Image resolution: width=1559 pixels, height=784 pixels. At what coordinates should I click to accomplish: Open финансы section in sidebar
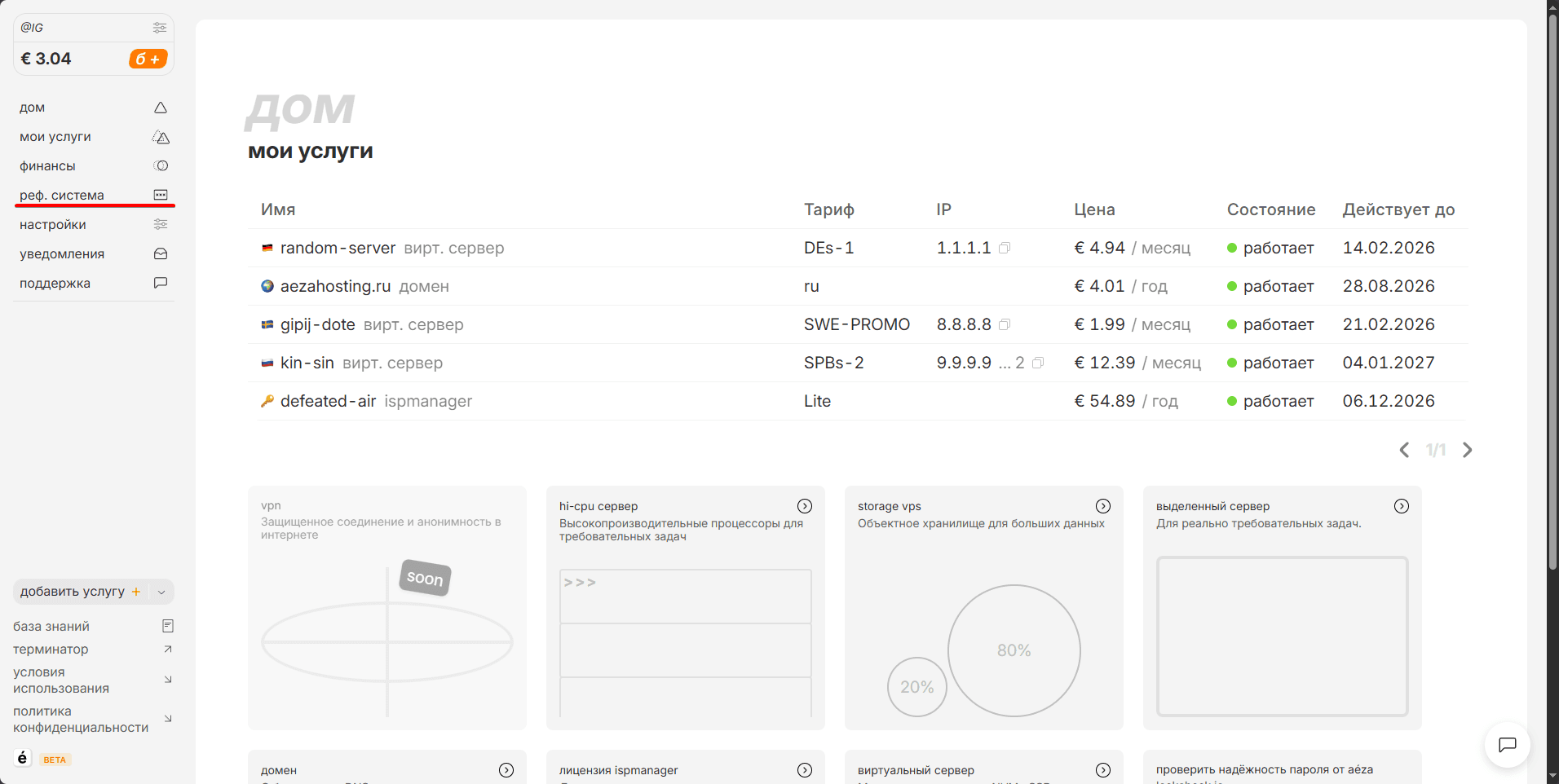pos(47,166)
